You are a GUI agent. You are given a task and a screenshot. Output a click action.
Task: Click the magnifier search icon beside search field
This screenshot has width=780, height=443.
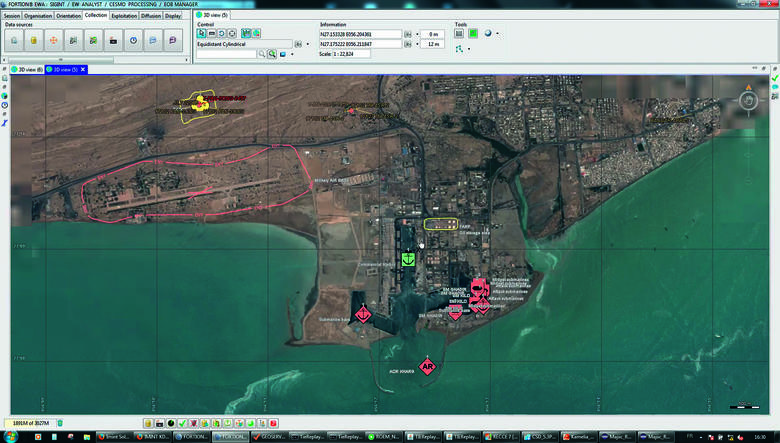point(261,54)
